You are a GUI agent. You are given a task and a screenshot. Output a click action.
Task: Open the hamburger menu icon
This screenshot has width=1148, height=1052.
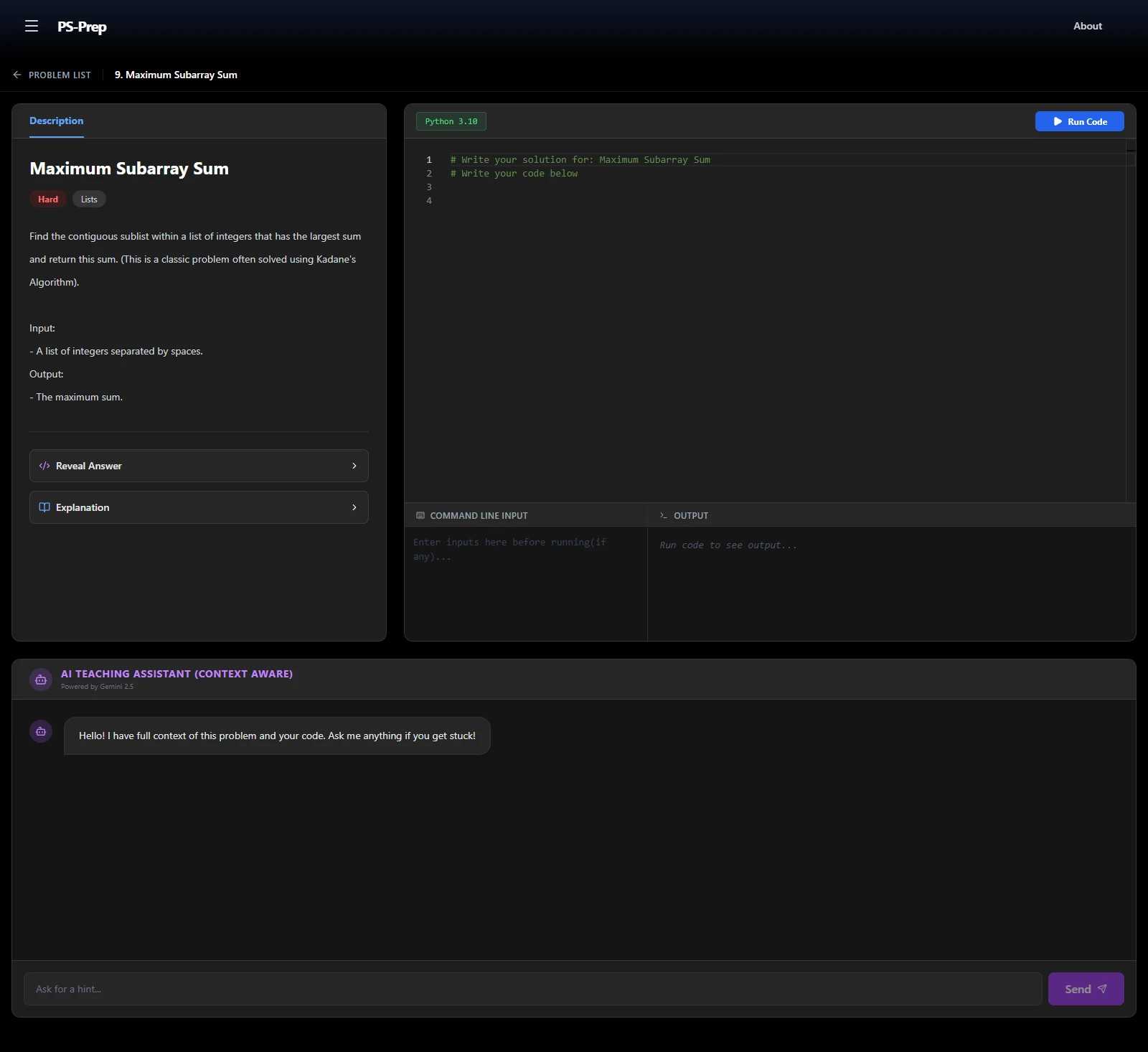coord(32,27)
